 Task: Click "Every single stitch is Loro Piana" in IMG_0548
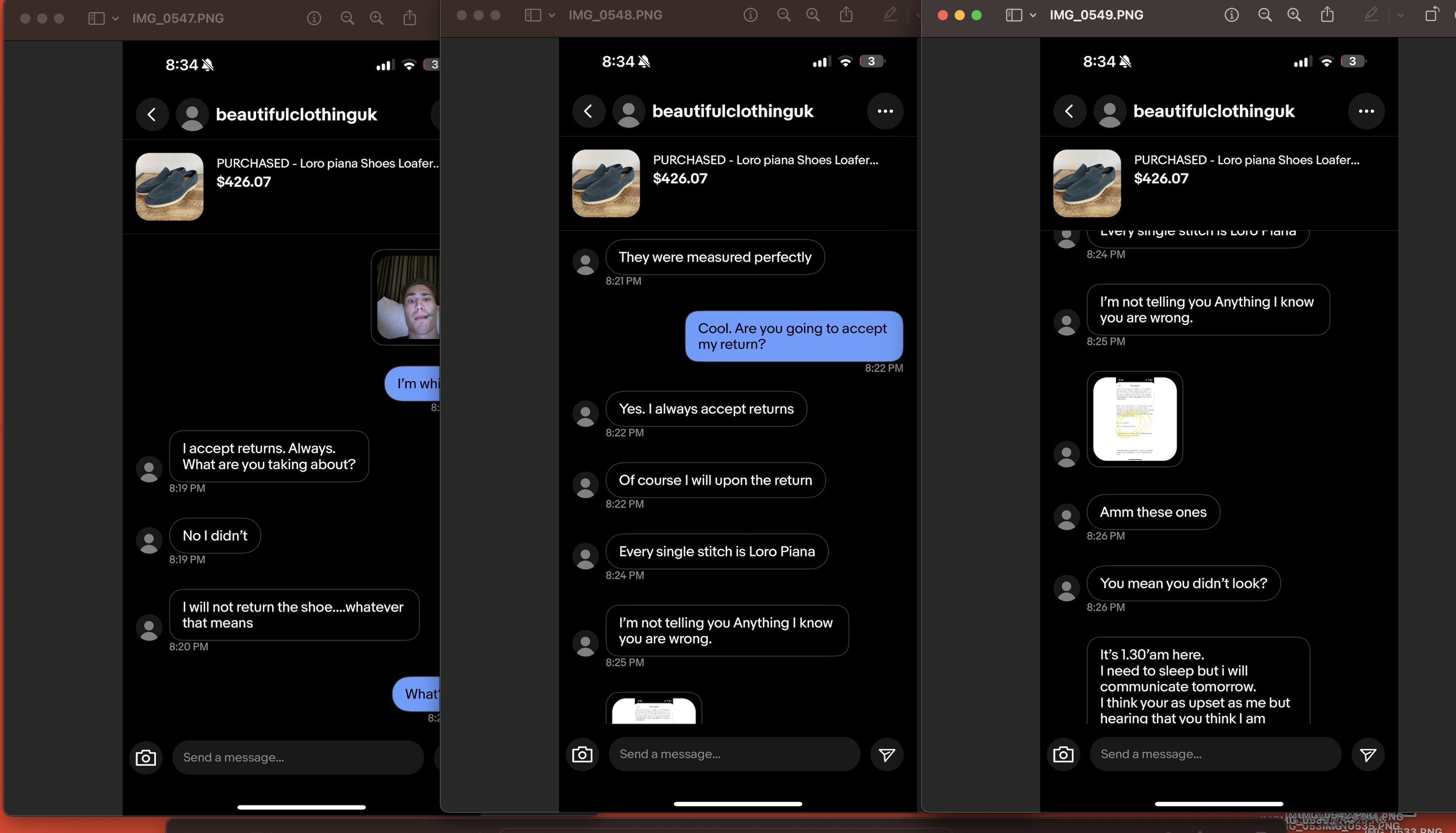[x=717, y=552]
